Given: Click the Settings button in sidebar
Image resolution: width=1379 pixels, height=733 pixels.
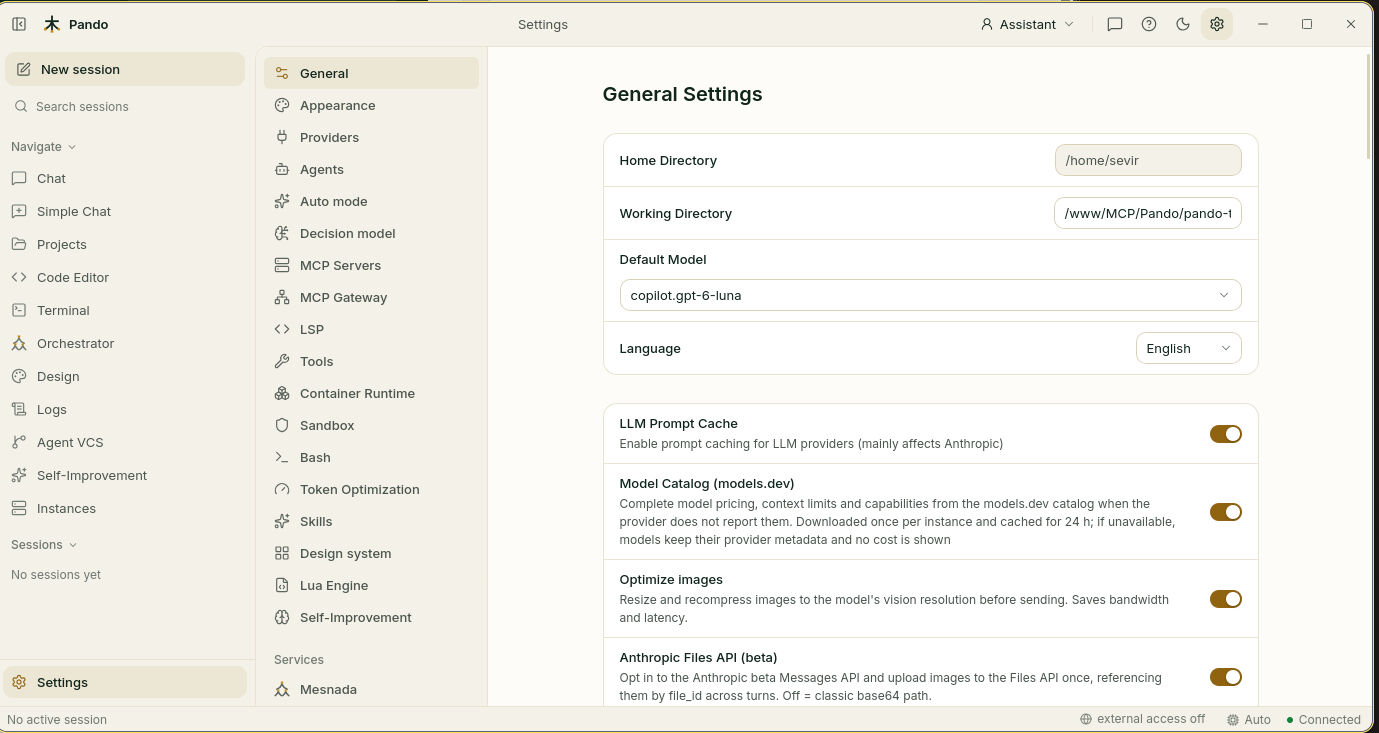Looking at the screenshot, I should pyautogui.click(x=125, y=682).
